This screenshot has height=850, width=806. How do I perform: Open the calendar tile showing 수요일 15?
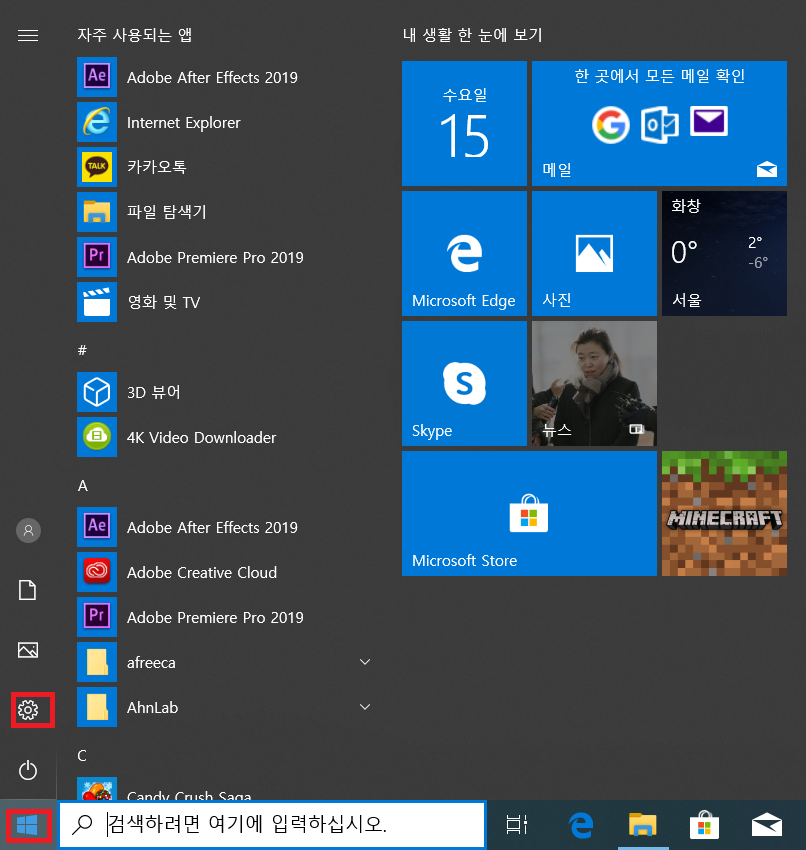click(x=464, y=124)
